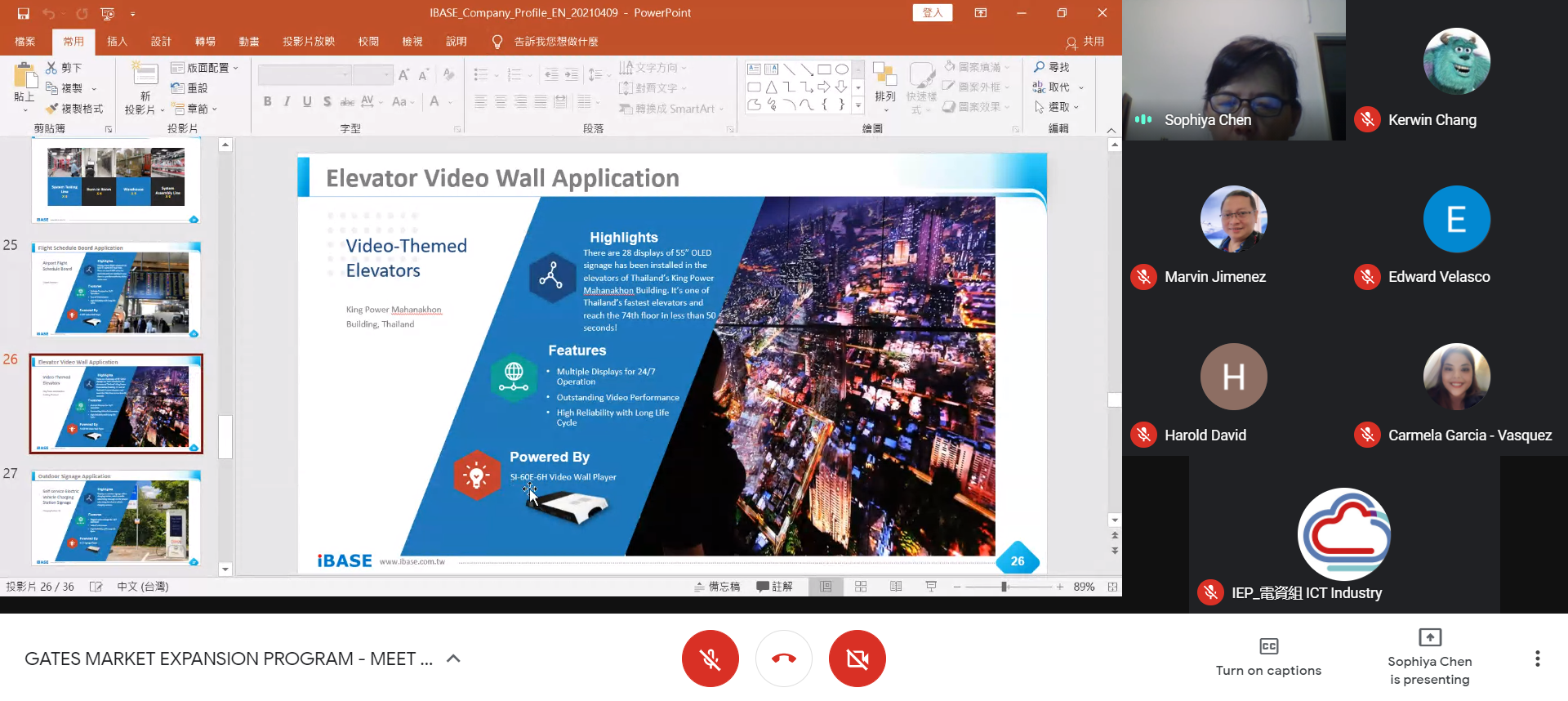Start slideshow from beginning in quick access toolbar
Viewport: 1568px width, 701px height.
(x=108, y=13)
